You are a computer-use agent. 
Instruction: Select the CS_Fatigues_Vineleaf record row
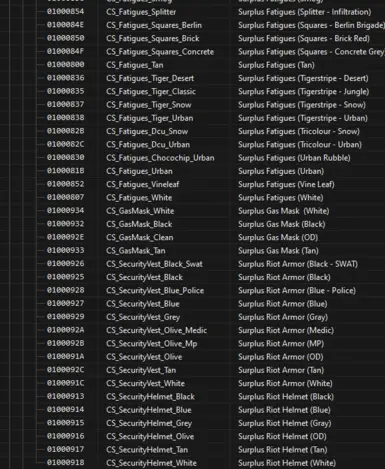tap(210, 184)
